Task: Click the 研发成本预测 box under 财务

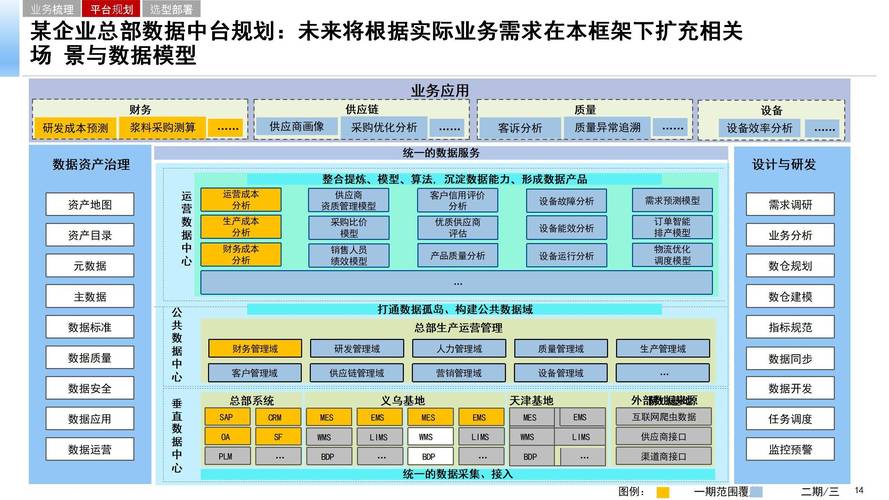Action: [74, 128]
